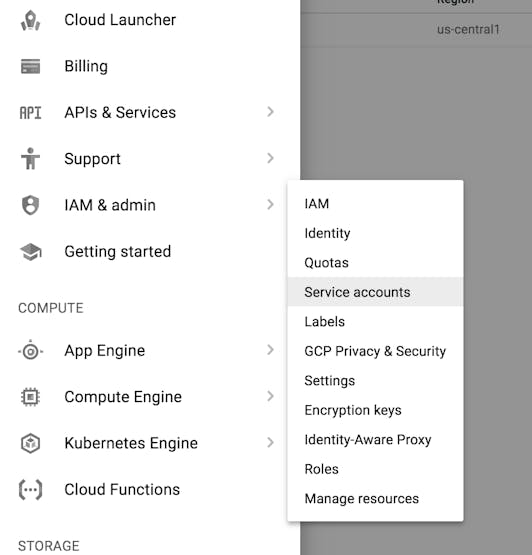Click the API icon beside APIs & Services
The width and height of the screenshot is (532, 555).
[x=30, y=113]
